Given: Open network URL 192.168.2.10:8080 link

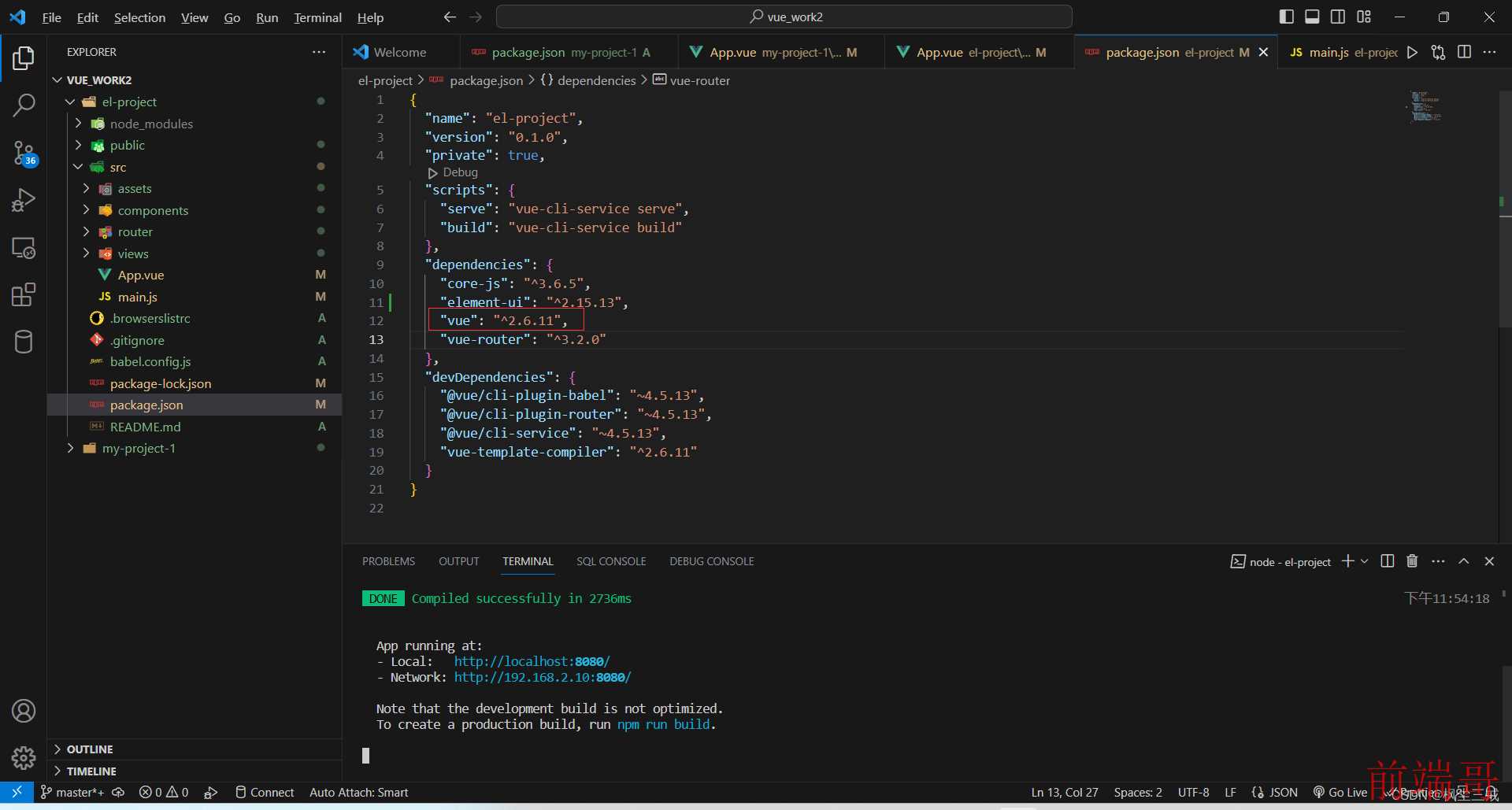Looking at the screenshot, I should tap(543, 677).
